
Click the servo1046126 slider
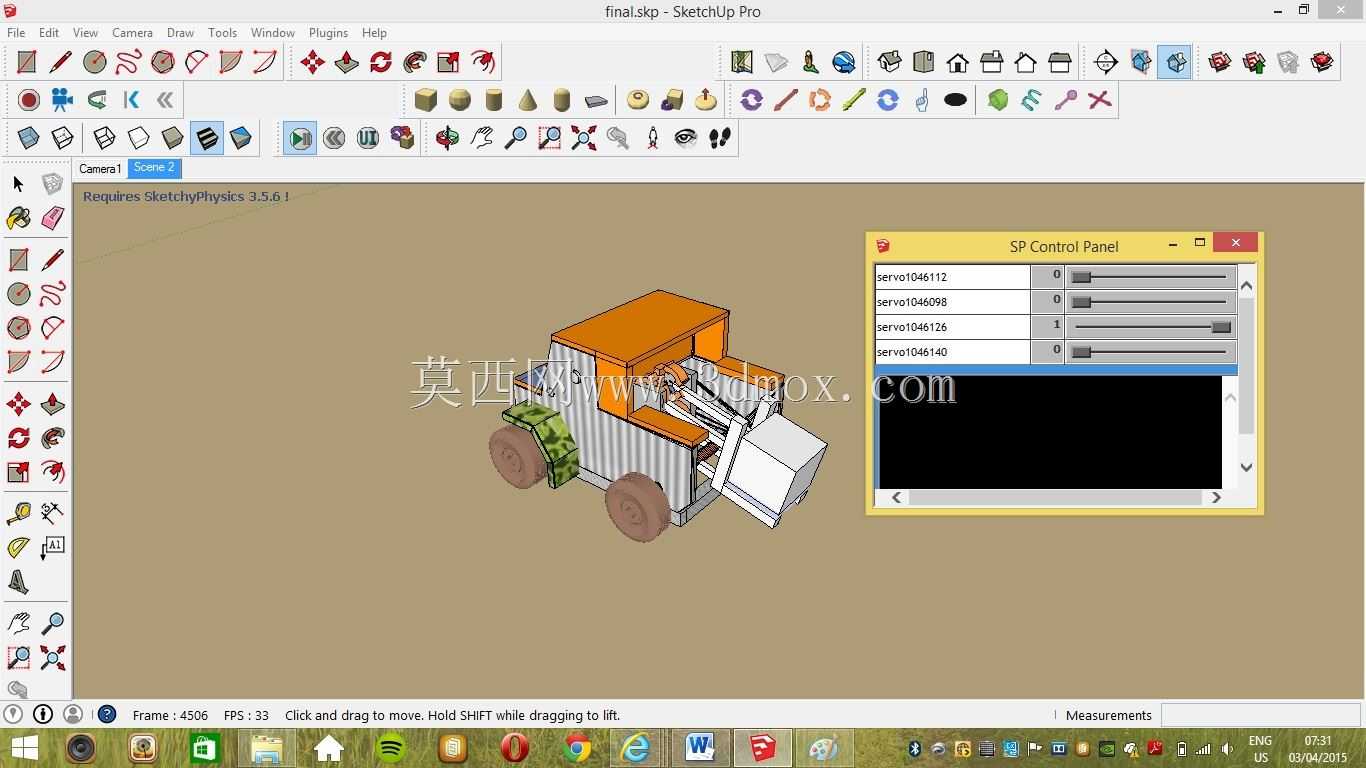pos(1150,327)
